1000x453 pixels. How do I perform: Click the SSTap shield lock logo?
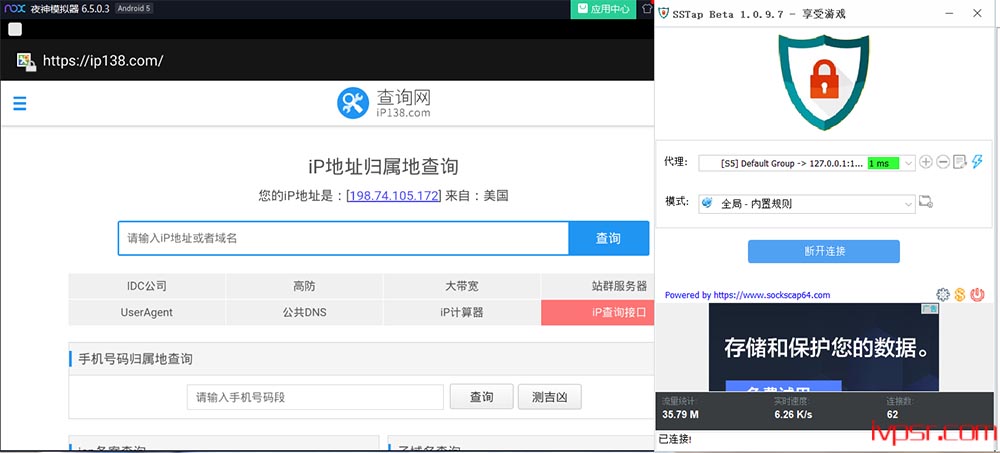click(x=823, y=82)
